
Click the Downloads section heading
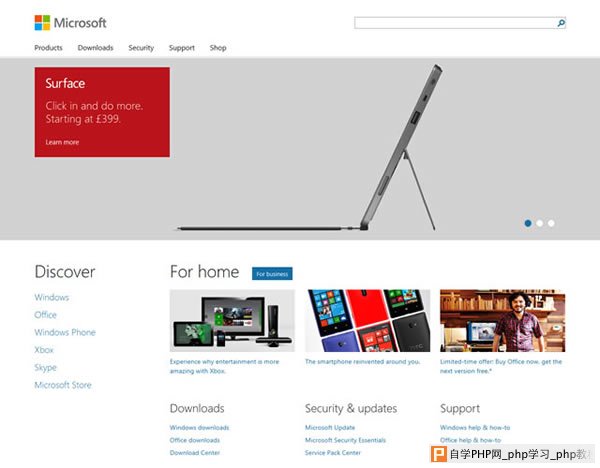tap(197, 408)
